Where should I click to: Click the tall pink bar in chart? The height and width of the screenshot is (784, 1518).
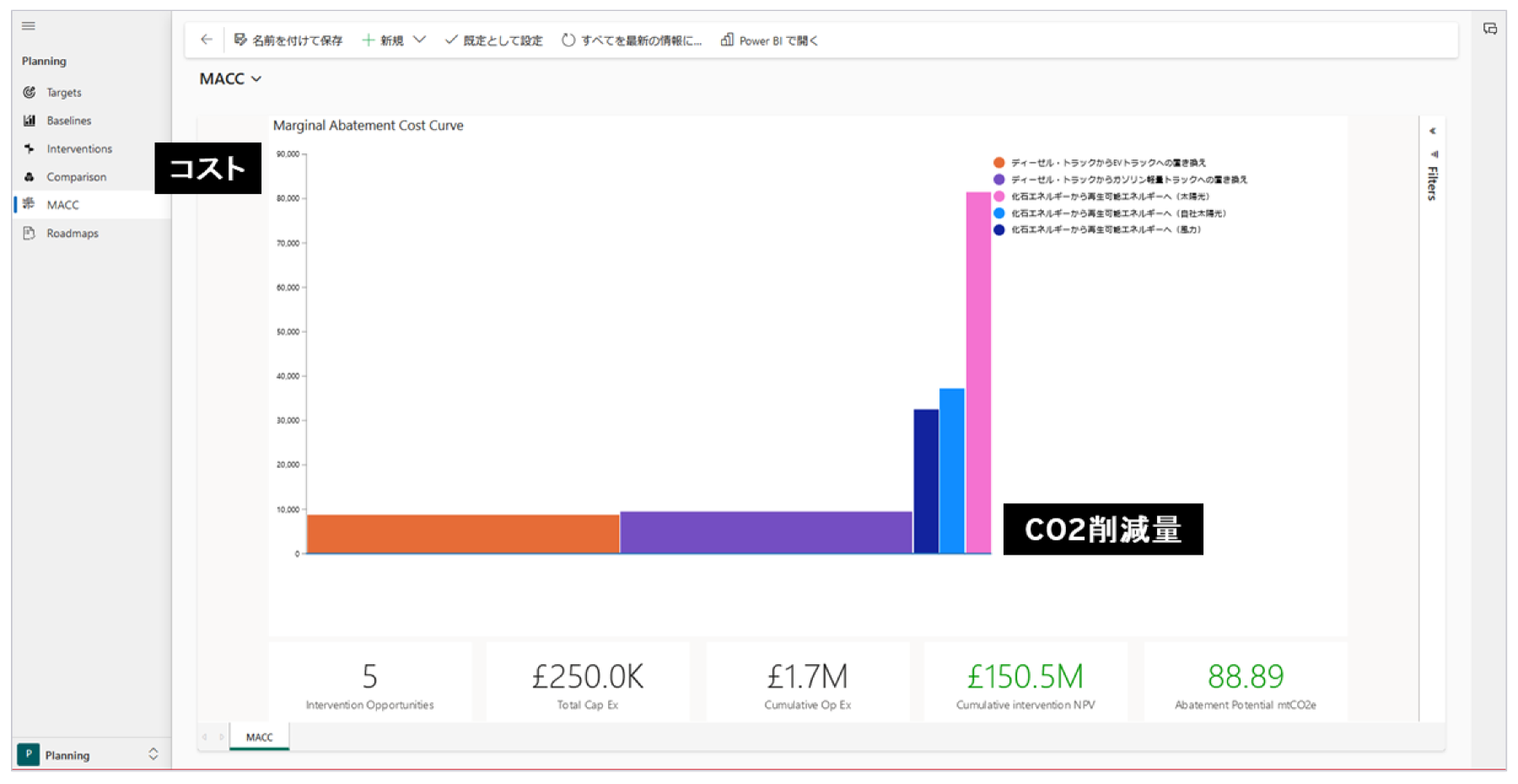point(978,371)
